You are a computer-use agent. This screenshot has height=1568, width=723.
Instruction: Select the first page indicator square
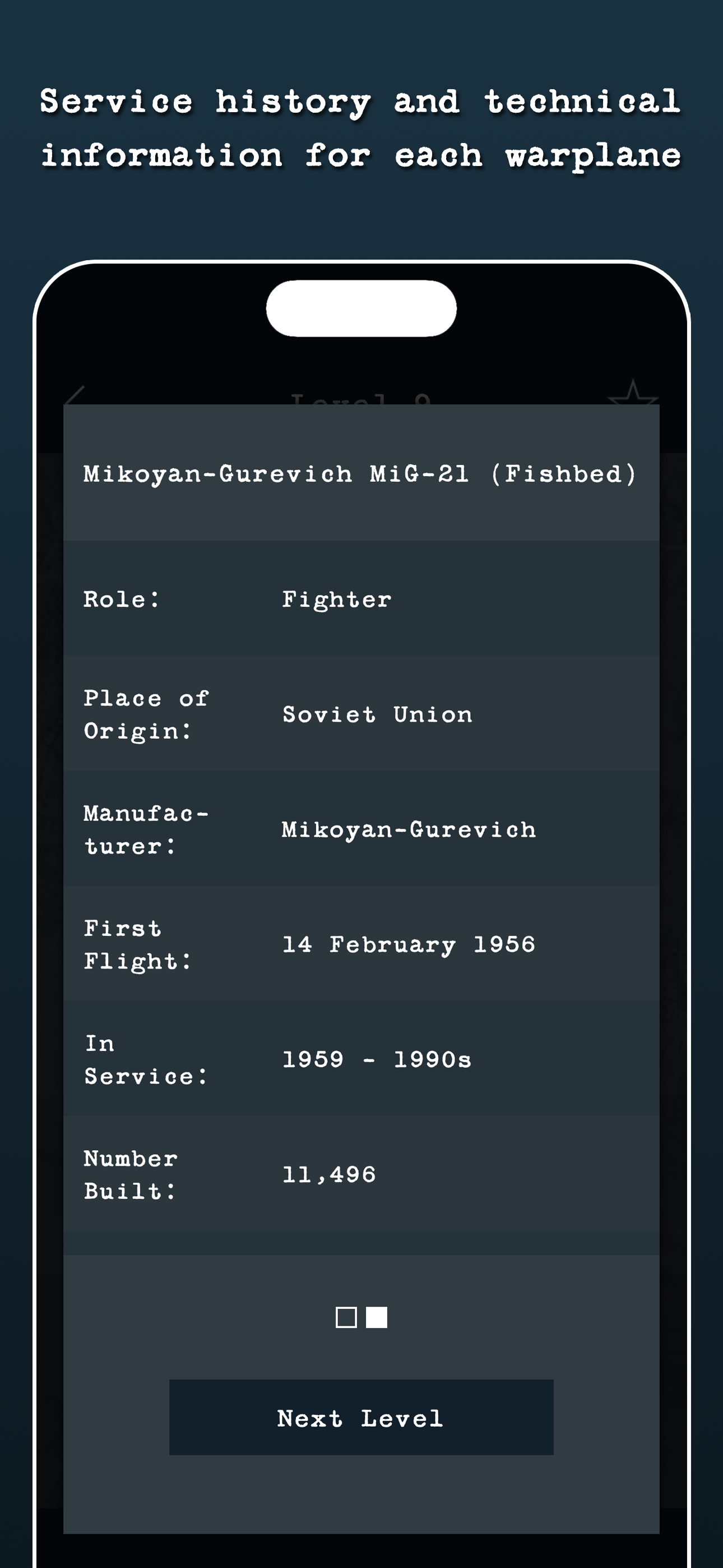[x=346, y=1317]
